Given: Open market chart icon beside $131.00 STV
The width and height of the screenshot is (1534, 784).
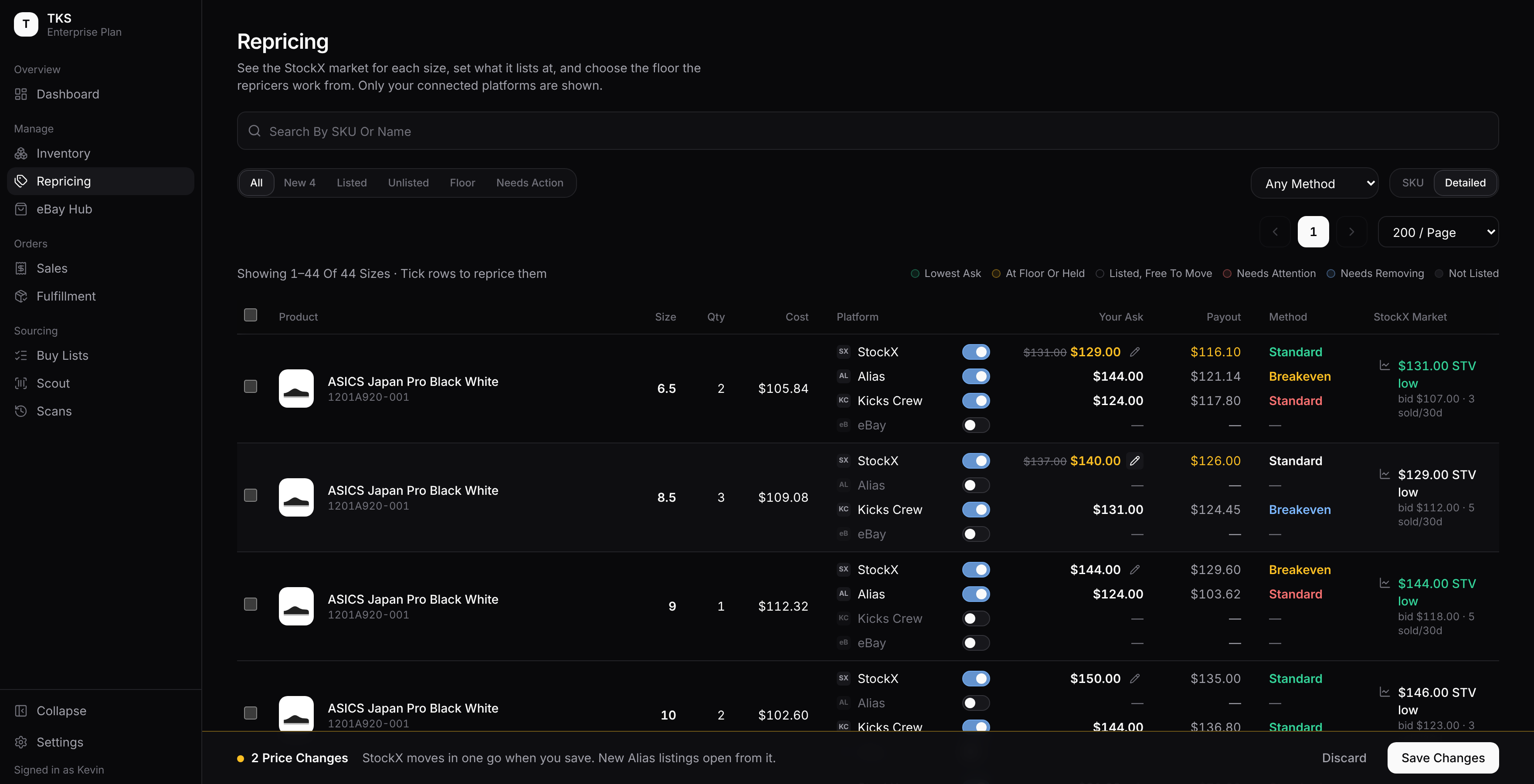Looking at the screenshot, I should pos(1385,365).
